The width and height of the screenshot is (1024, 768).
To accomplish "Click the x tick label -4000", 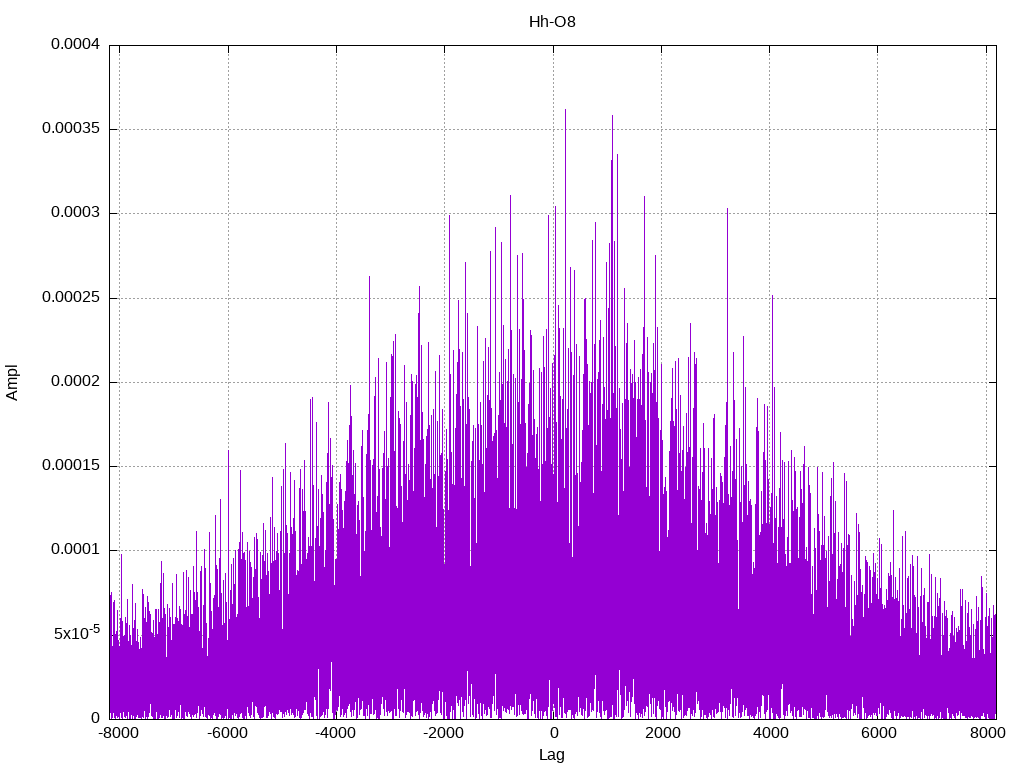I will pos(335,733).
